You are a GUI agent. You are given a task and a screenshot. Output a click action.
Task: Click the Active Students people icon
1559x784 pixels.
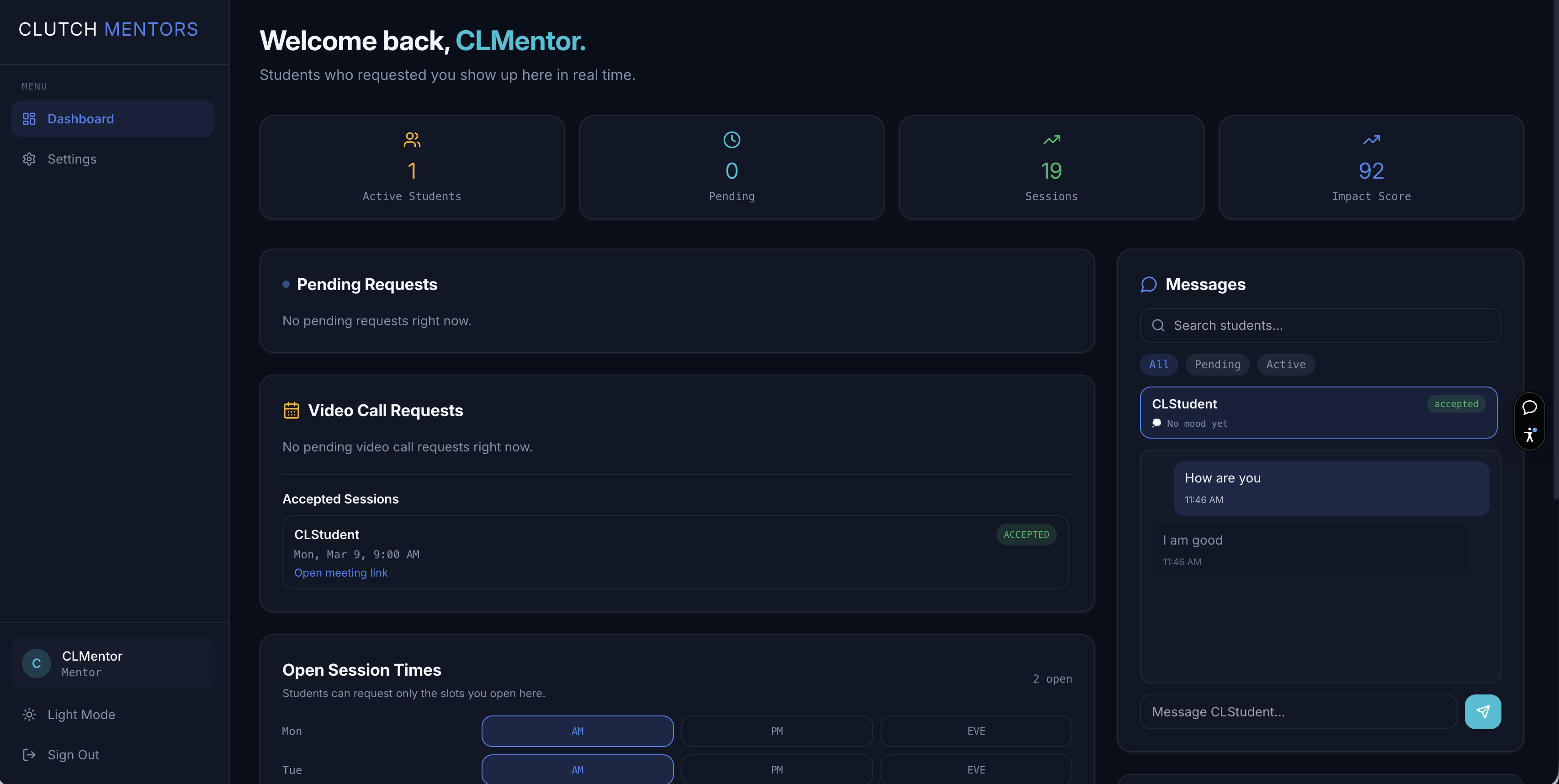coord(412,140)
